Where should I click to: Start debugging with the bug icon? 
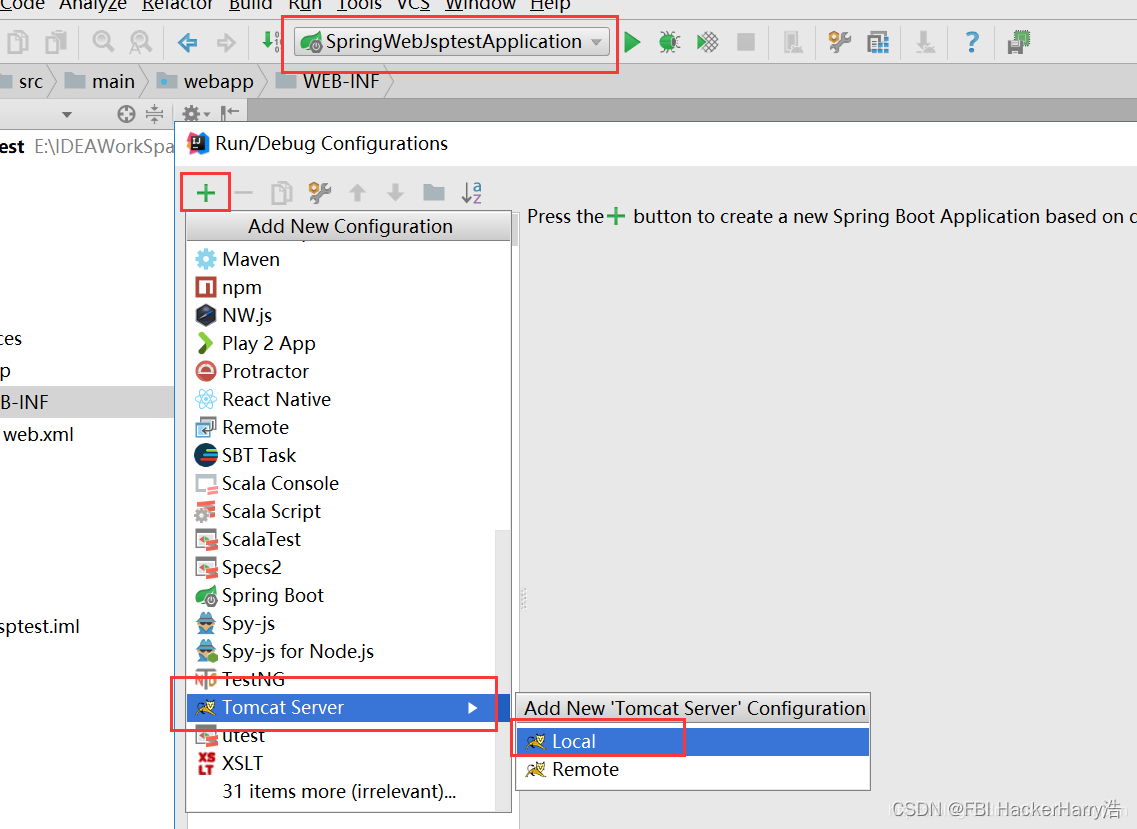click(669, 42)
